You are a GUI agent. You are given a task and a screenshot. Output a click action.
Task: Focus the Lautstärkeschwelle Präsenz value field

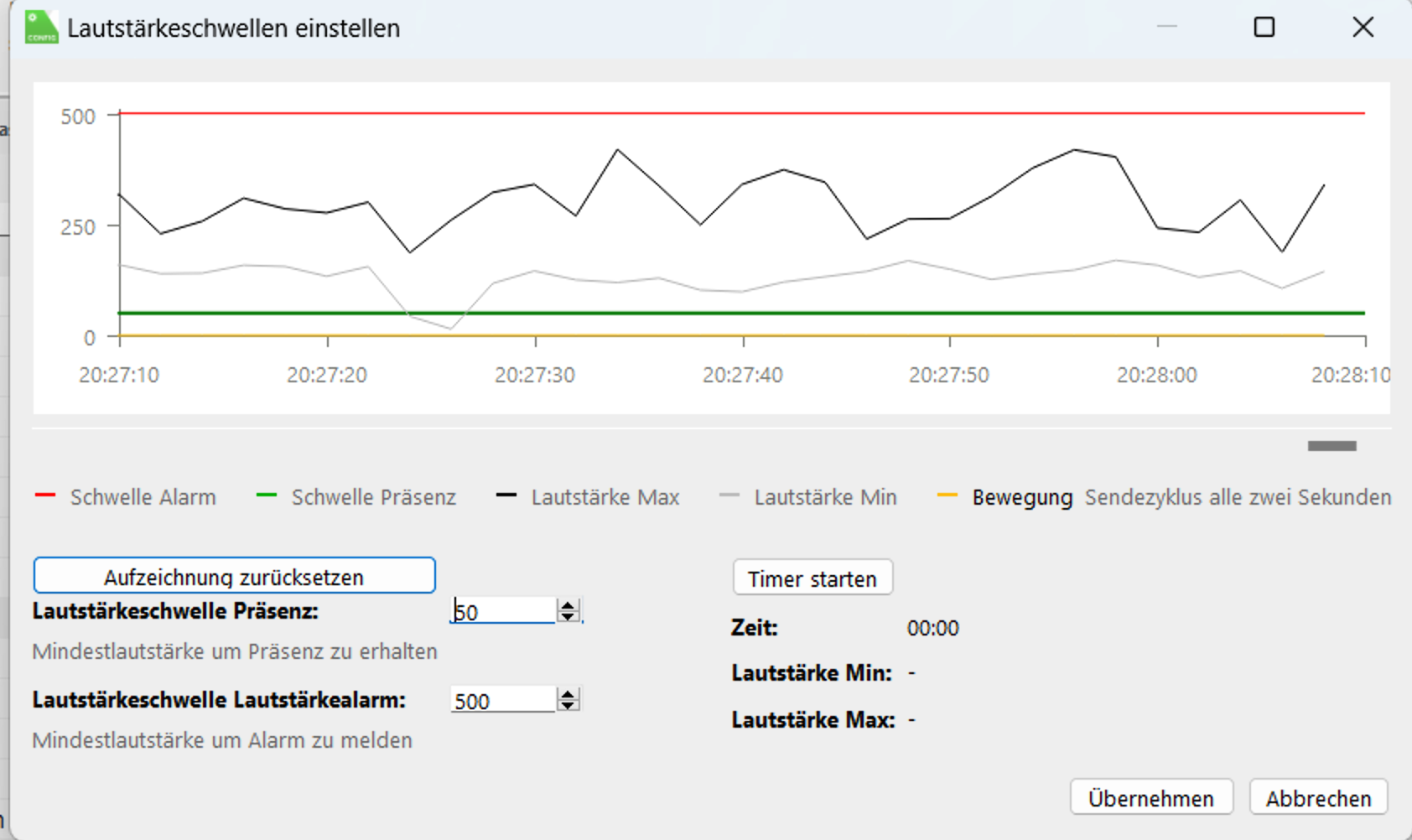pos(503,611)
